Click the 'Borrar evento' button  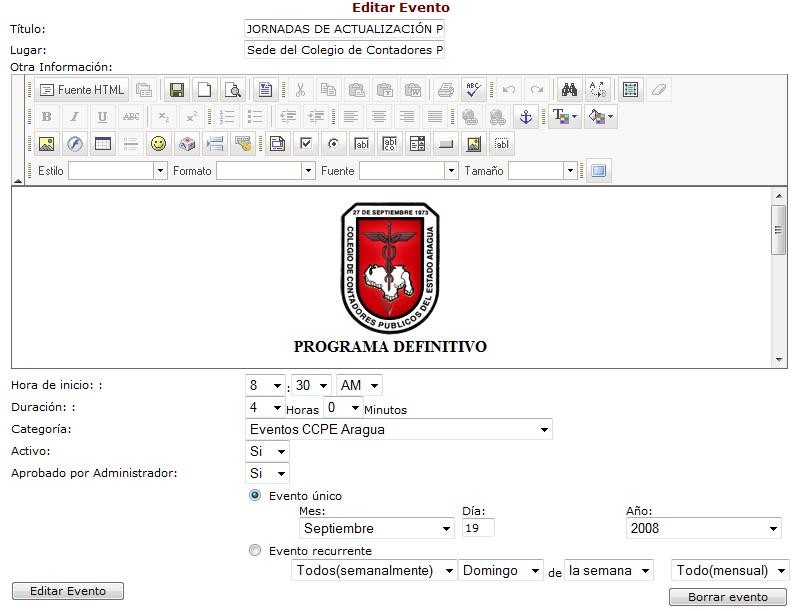coord(728,597)
